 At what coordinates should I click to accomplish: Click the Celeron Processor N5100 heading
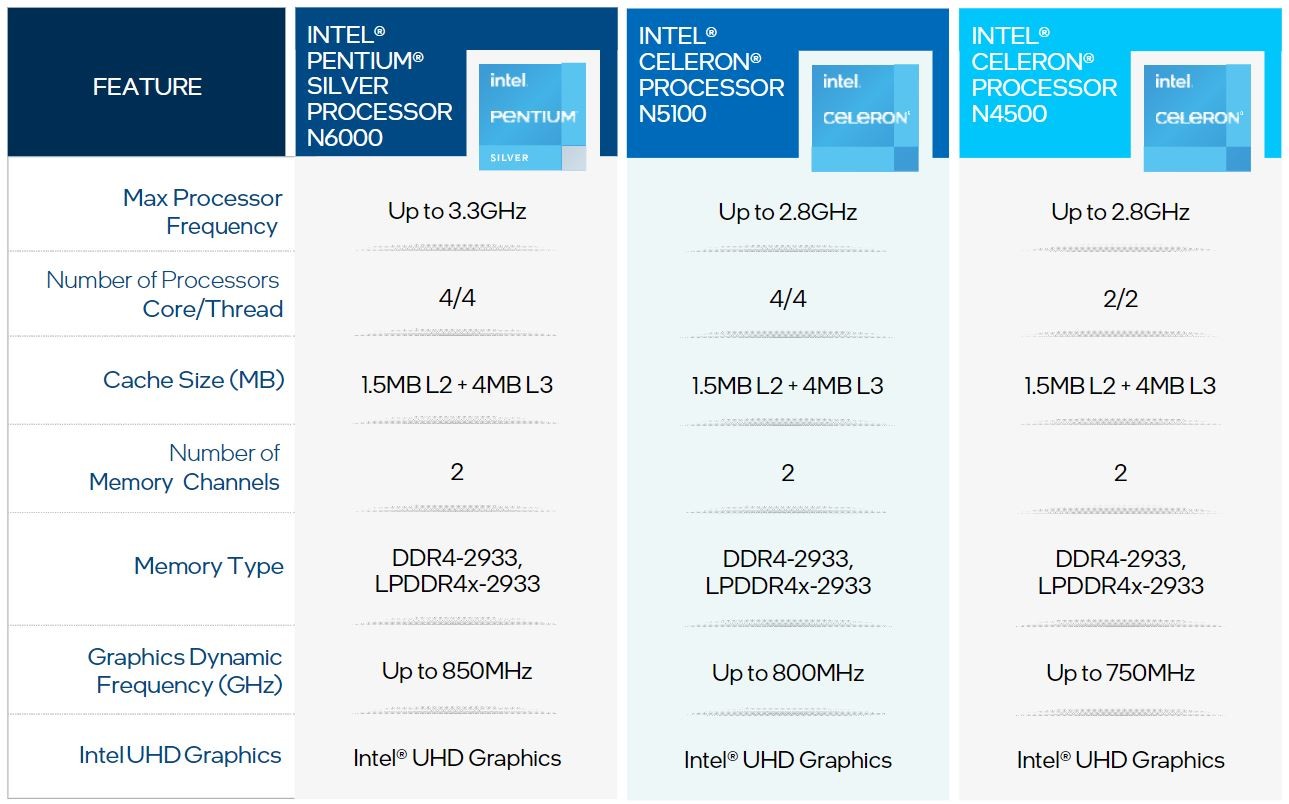point(712,75)
